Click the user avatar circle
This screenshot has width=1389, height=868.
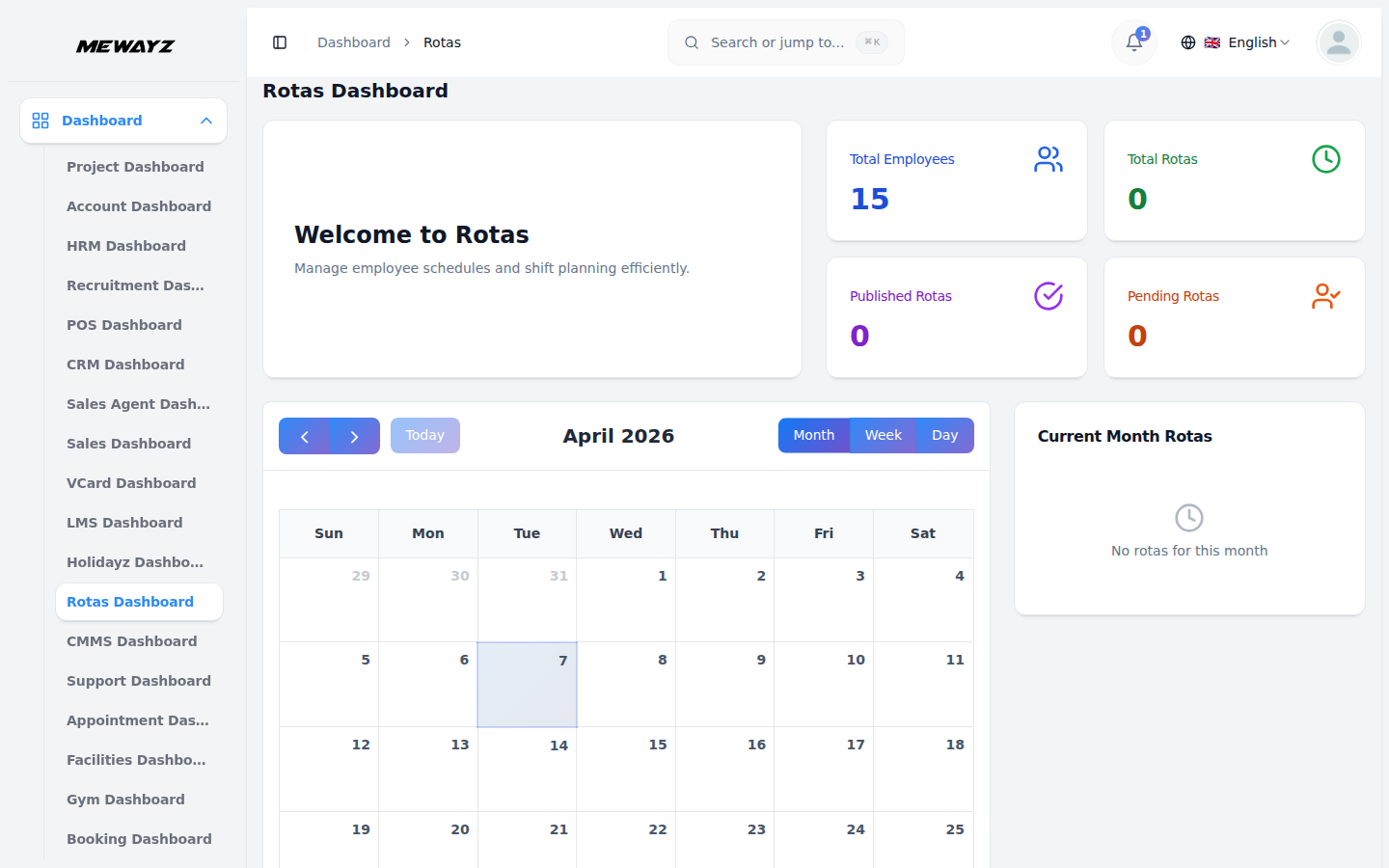pos(1338,42)
